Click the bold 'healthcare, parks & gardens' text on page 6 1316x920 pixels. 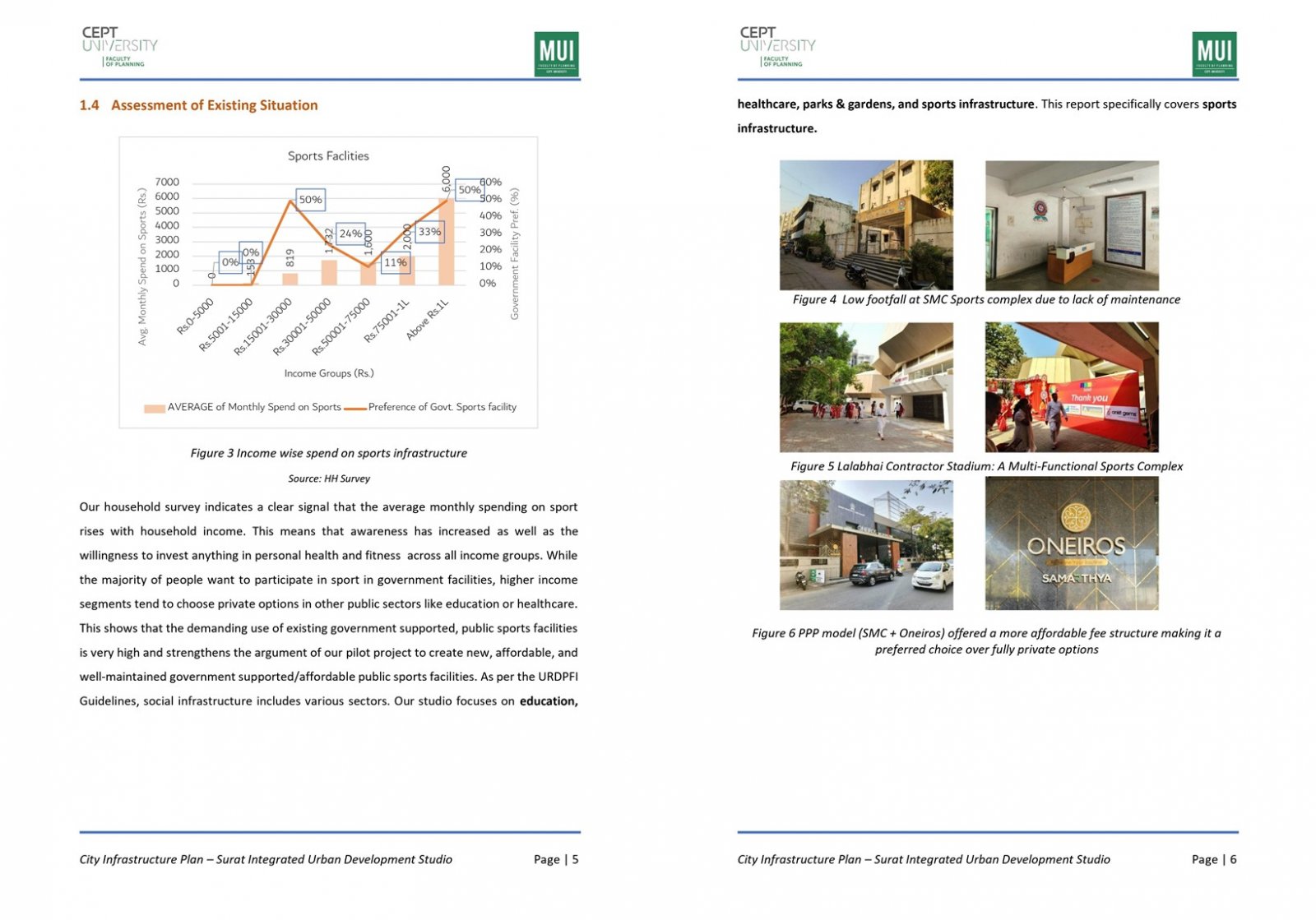coord(818,104)
